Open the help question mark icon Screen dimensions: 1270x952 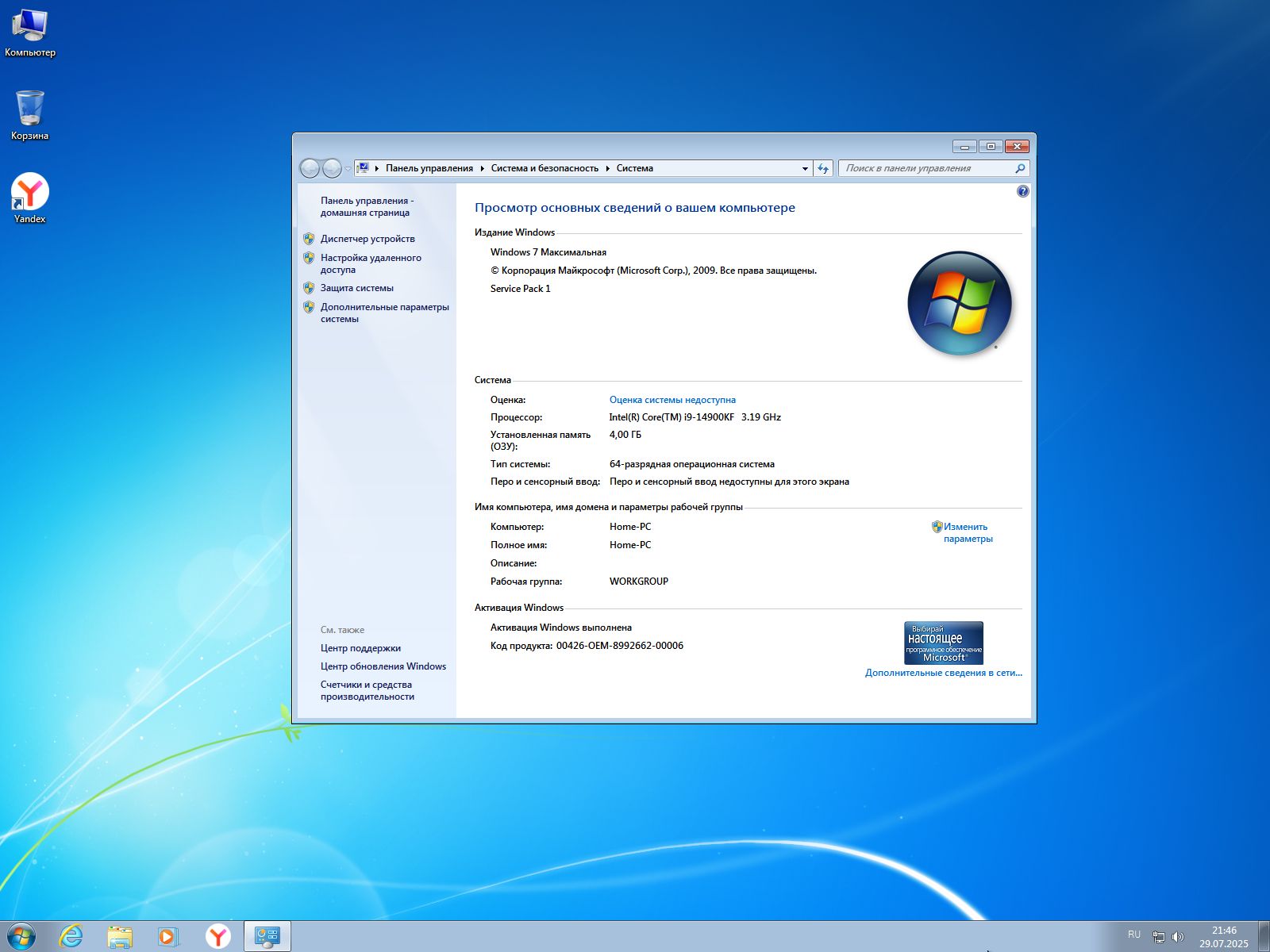(1022, 191)
